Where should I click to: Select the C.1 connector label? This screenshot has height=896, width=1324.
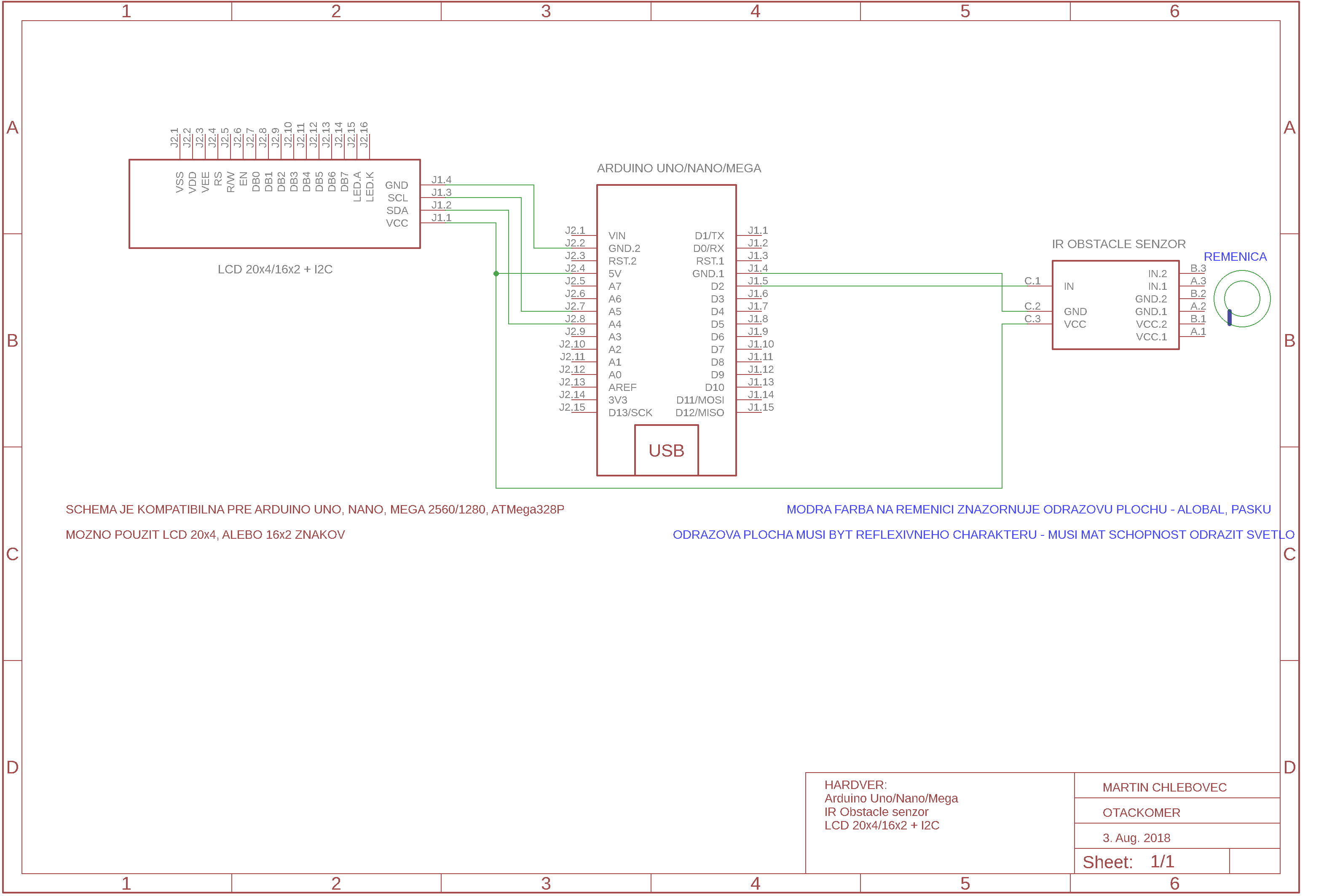coord(1032,280)
